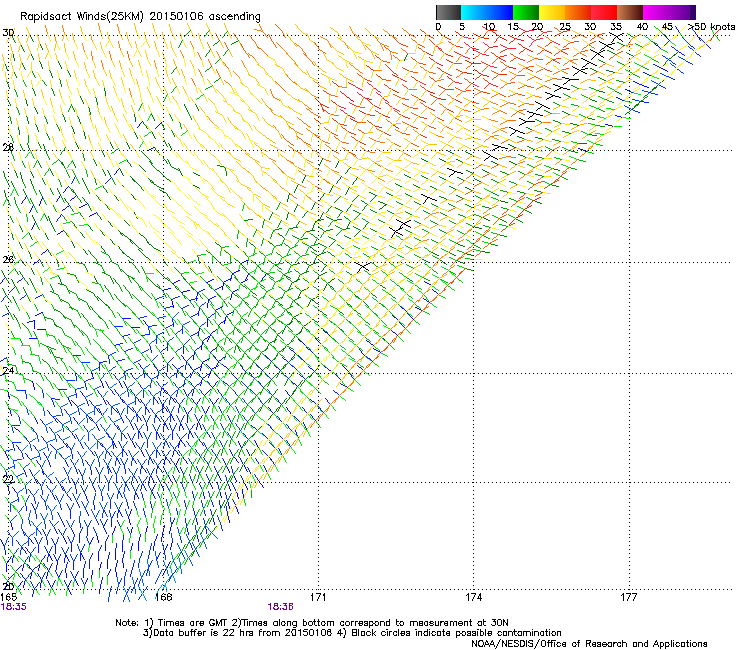Click the magenta 40-45 knots legend segment
This screenshot has height=650, width=740.
(x=656, y=12)
